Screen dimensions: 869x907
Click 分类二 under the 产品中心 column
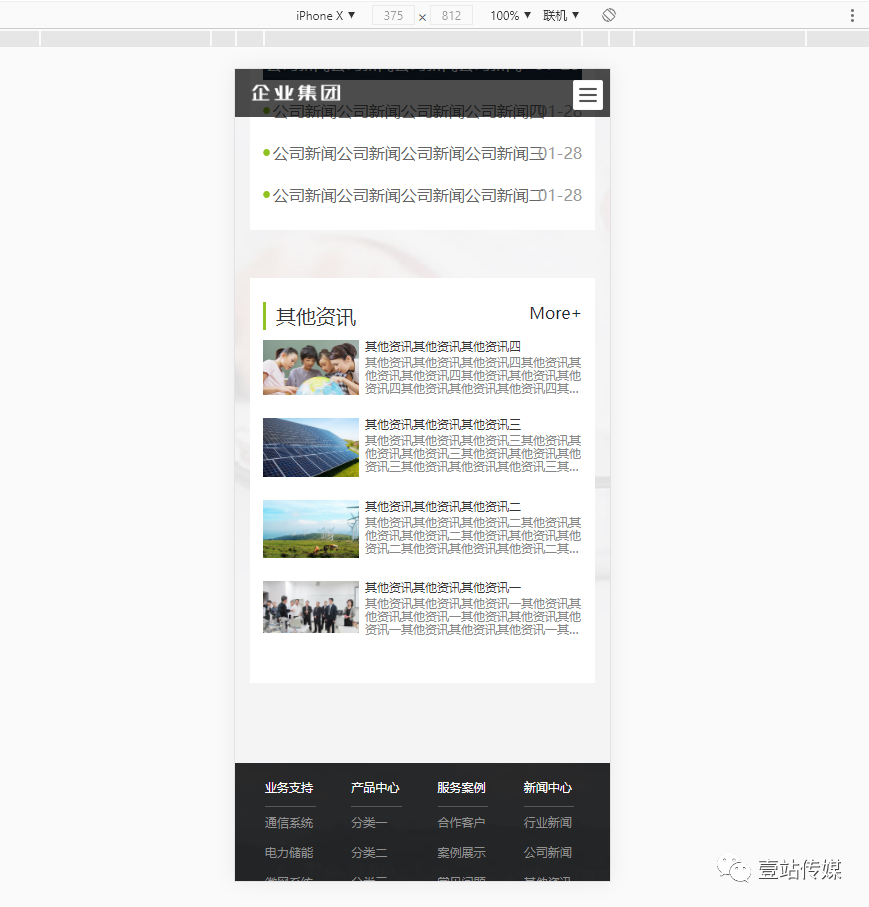tap(369, 853)
